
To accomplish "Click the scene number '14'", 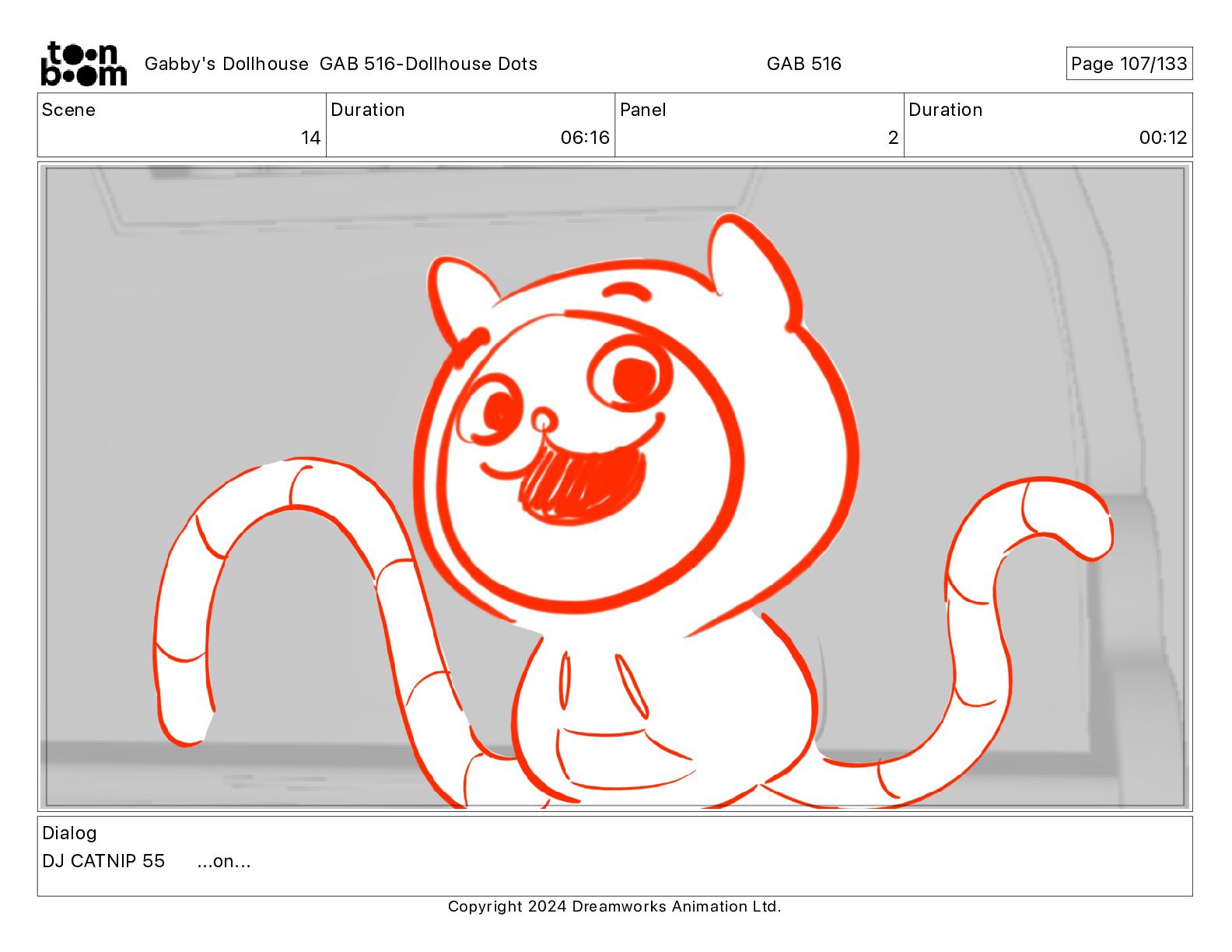I will coord(310,138).
